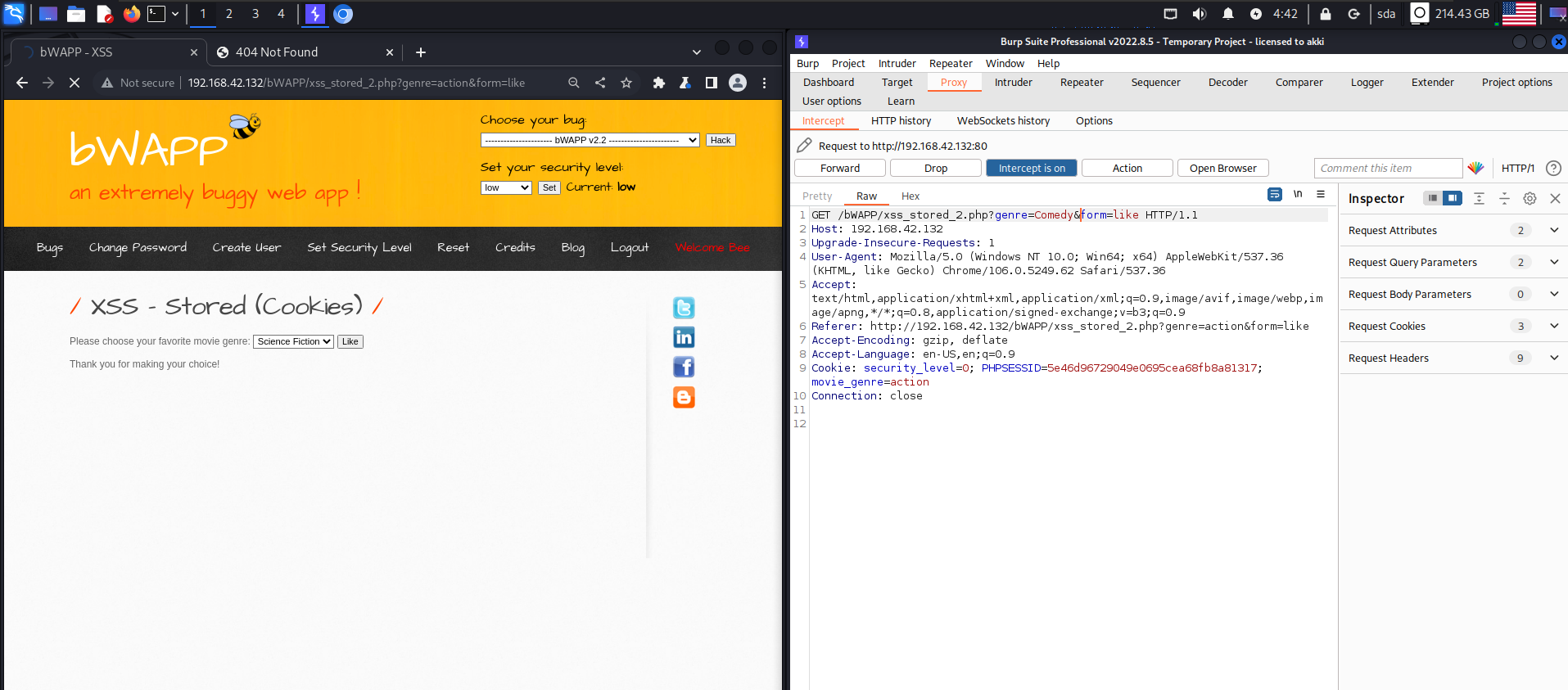Open the Burp help question mark icon
The height and width of the screenshot is (690, 1568).
(1553, 168)
